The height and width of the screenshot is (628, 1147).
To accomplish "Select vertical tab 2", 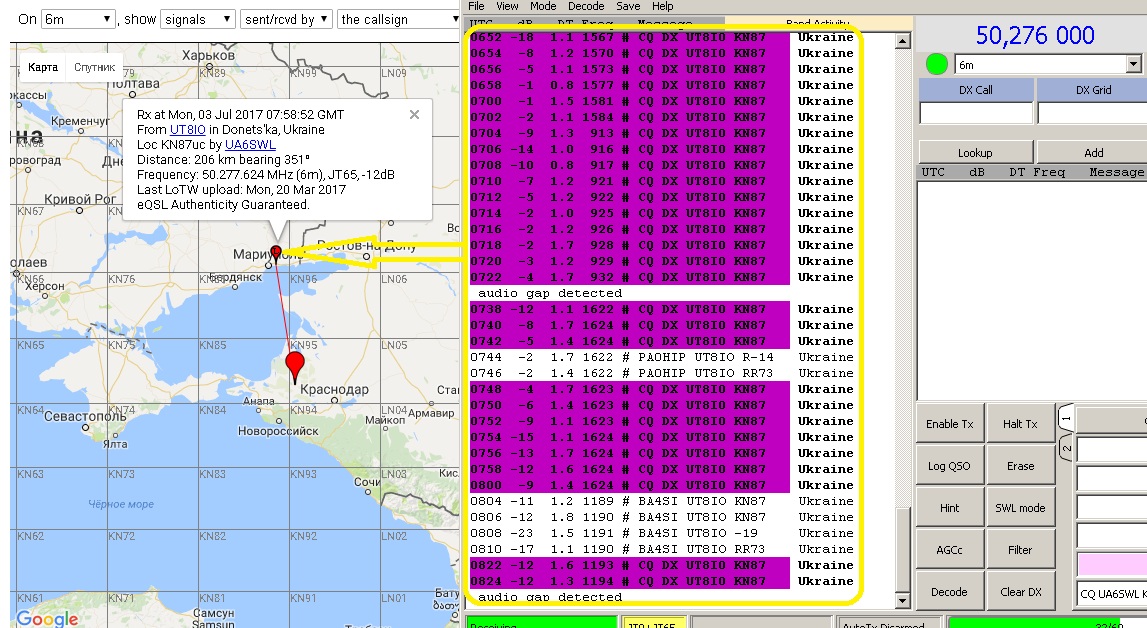I will click(x=1066, y=447).
